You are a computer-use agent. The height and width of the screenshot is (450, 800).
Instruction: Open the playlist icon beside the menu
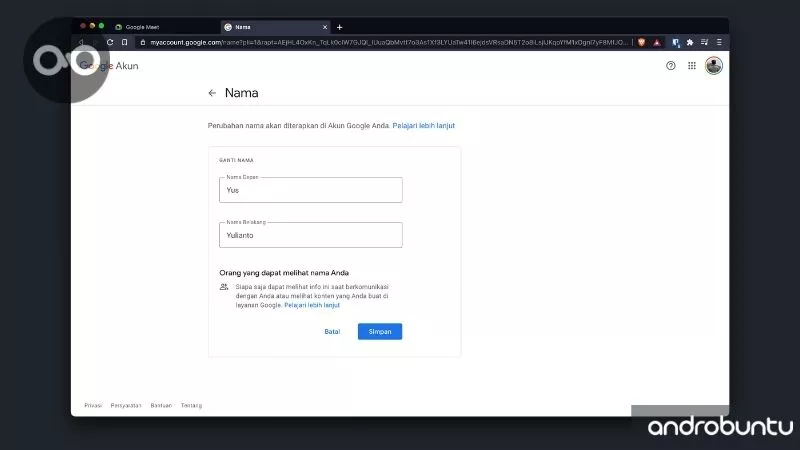pyautogui.click(x=705, y=42)
